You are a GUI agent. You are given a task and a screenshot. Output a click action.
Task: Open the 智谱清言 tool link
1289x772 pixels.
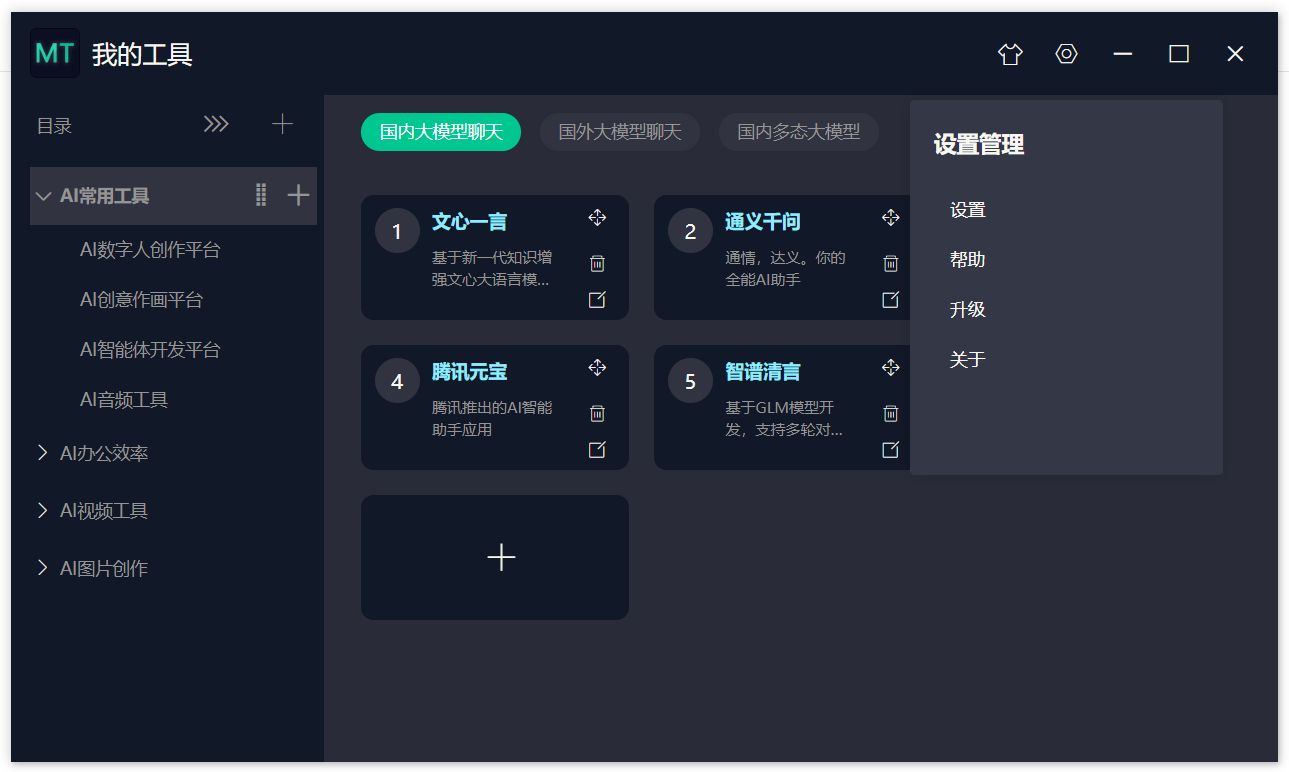(x=763, y=372)
